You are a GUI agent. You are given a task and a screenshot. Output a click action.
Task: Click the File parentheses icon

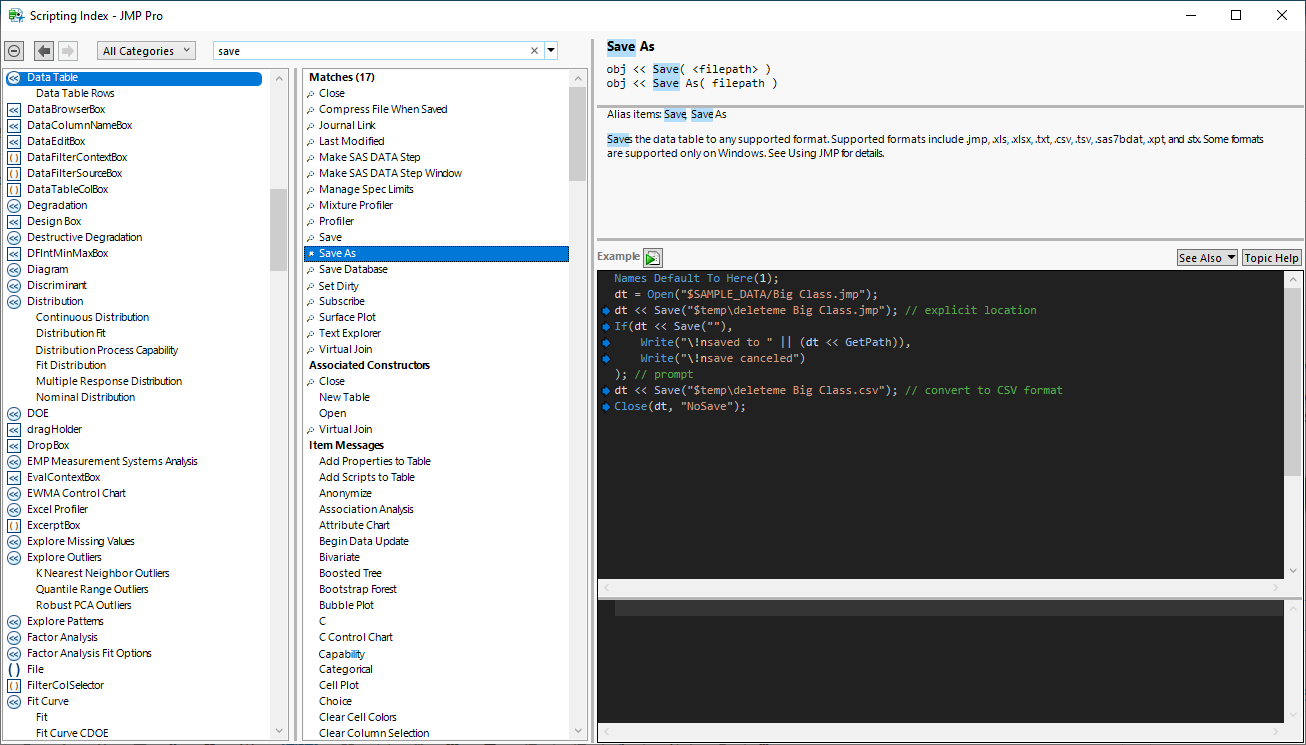coord(14,669)
